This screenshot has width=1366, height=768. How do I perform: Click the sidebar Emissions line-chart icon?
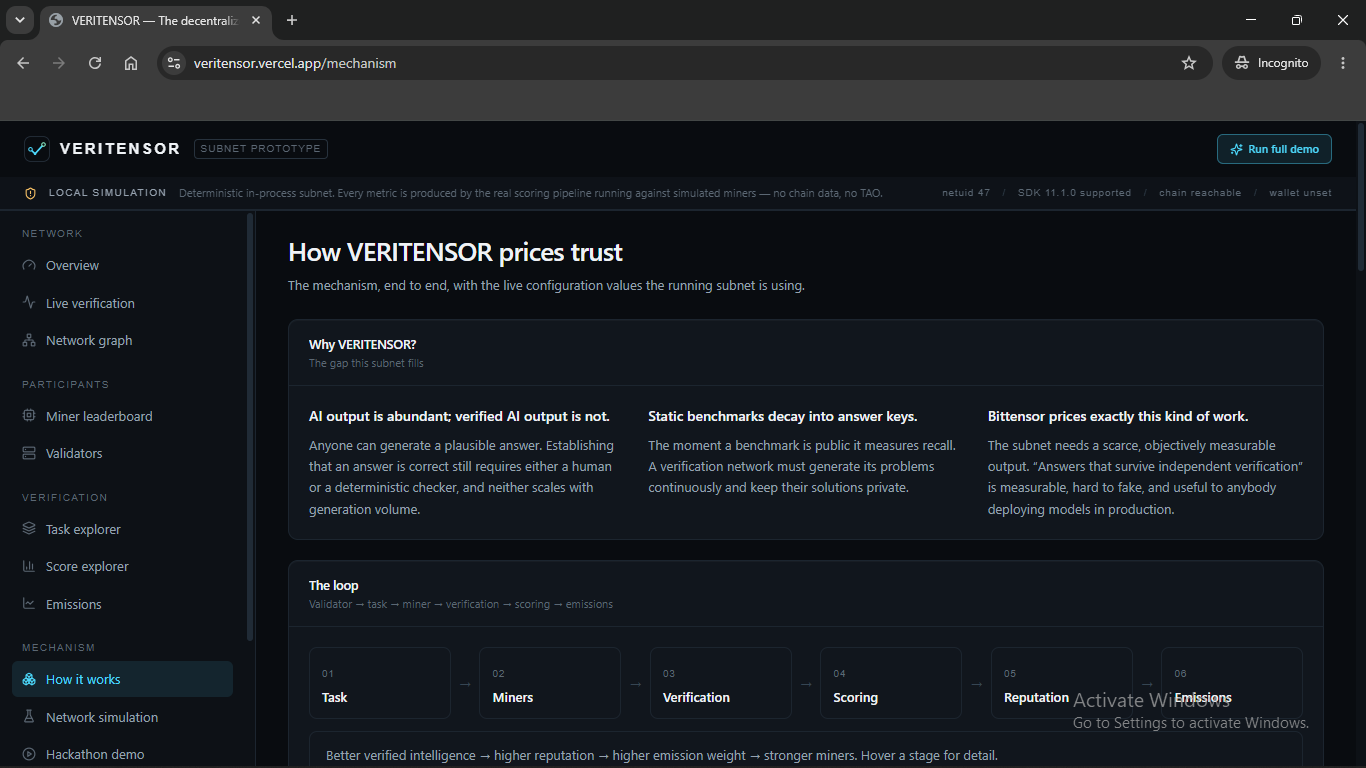29,604
